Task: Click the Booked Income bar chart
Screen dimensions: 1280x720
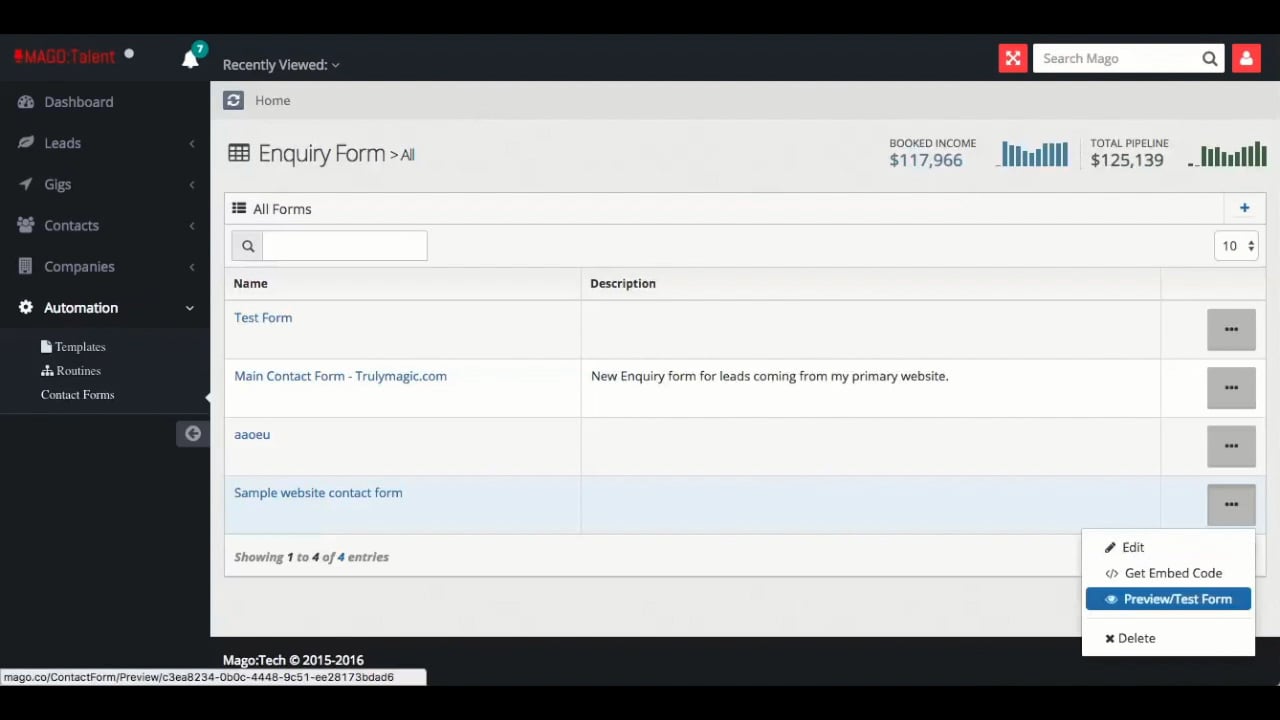Action: pyautogui.click(x=1034, y=155)
